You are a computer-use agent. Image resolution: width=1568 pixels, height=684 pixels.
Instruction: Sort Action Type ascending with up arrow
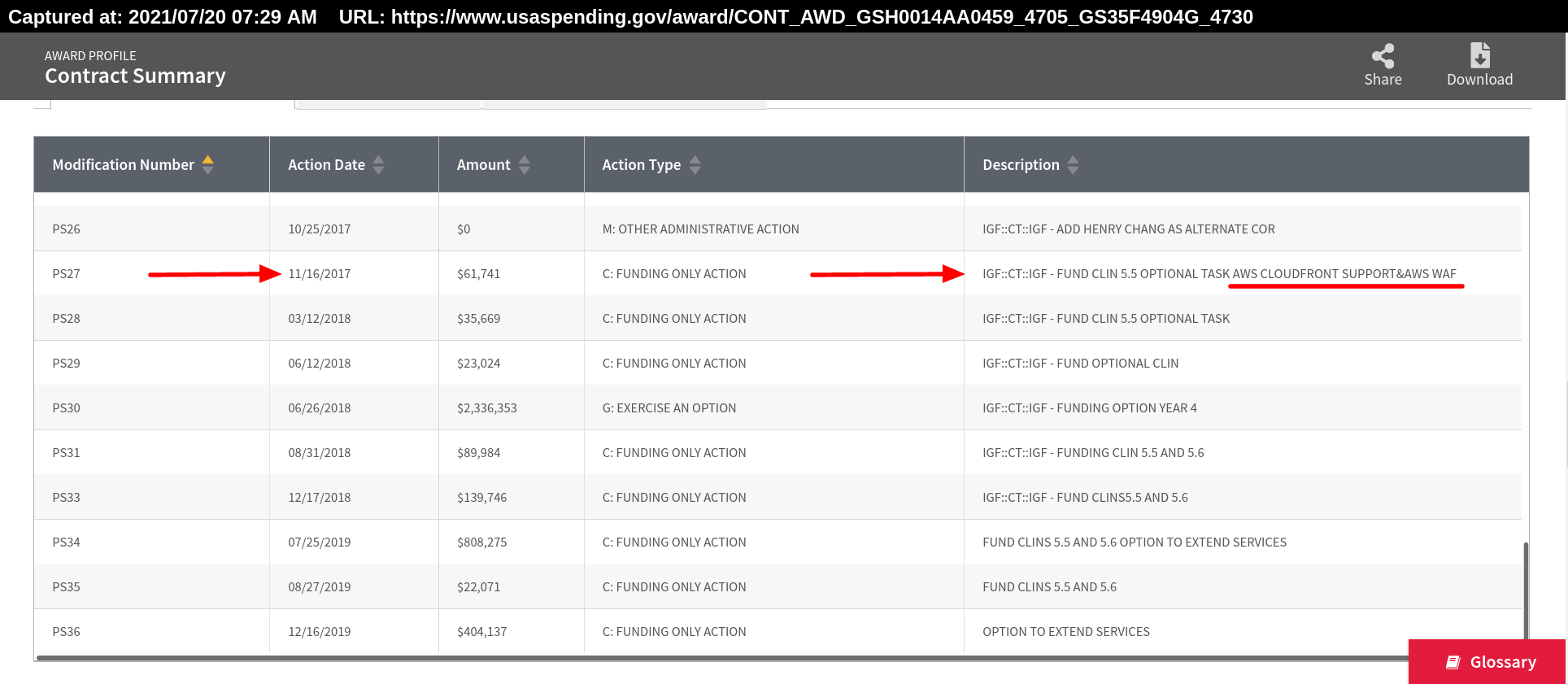(x=695, y=159)
